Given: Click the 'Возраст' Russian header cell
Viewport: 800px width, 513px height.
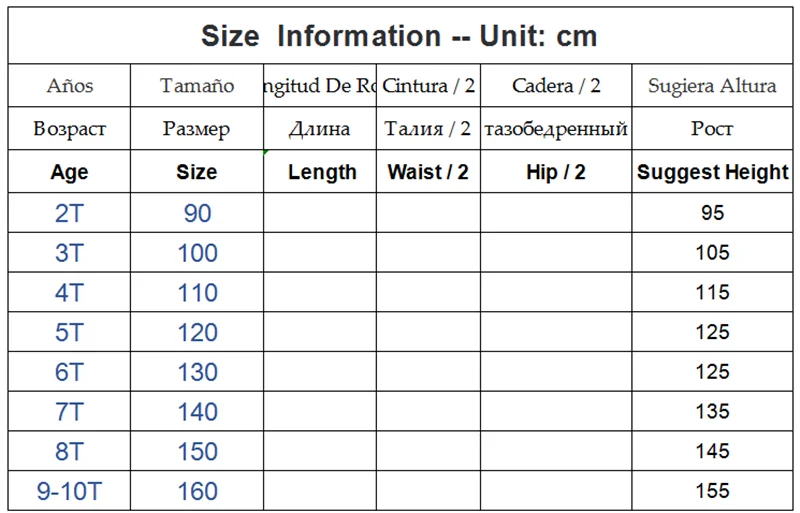Looking at the screenshot, I should point(69,129).
